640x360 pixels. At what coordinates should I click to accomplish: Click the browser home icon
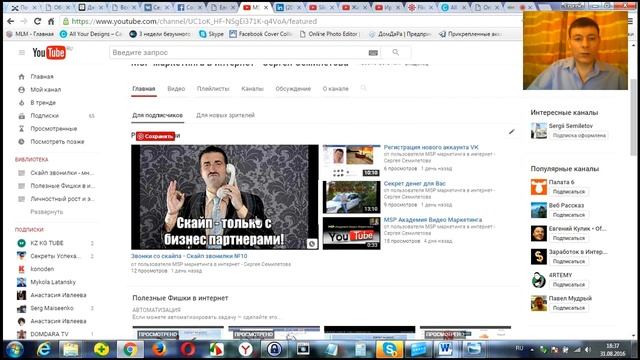[x=51, y=21]
